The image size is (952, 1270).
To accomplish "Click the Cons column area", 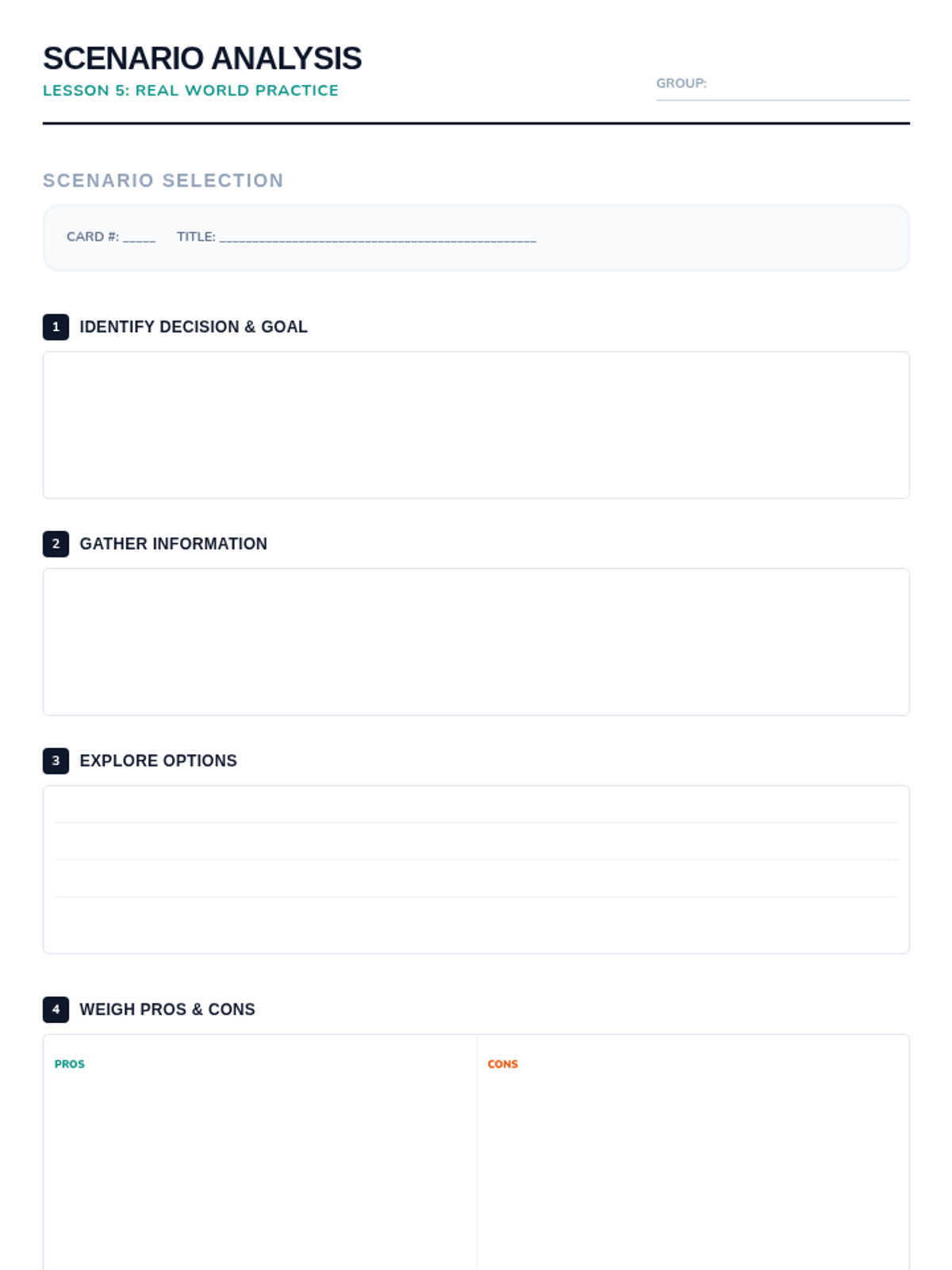I will (693, 1153).
